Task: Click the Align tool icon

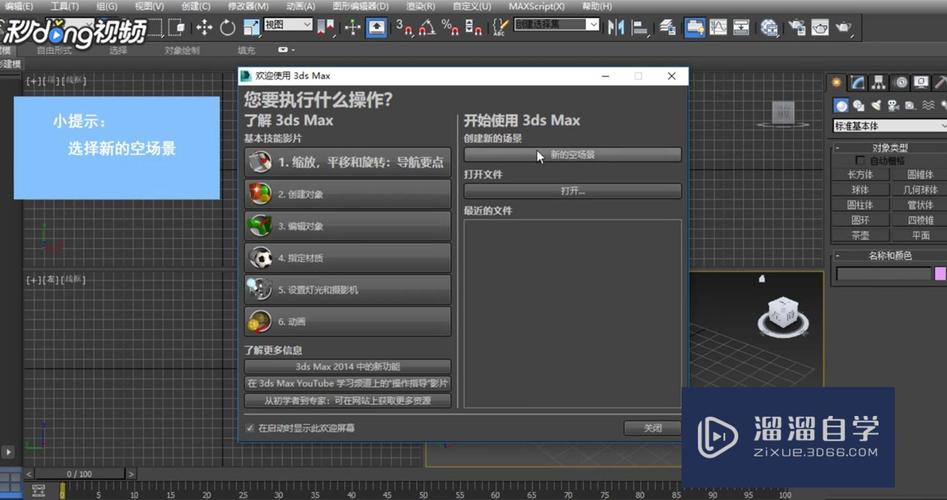Action: [639, 27]
